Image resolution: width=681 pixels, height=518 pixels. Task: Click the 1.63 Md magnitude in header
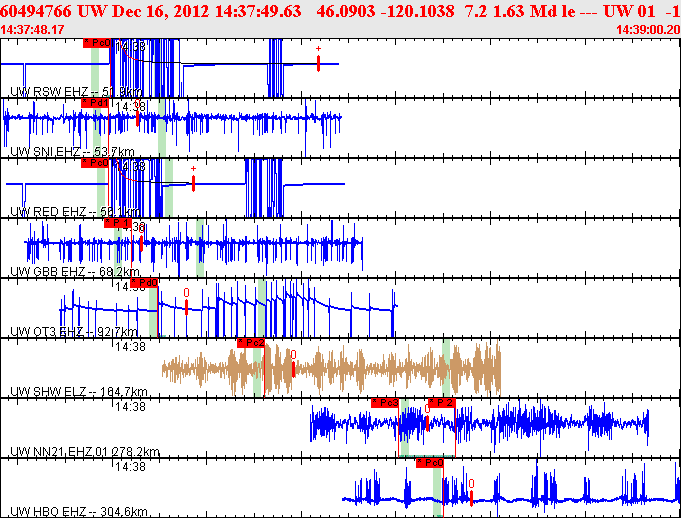525,11
